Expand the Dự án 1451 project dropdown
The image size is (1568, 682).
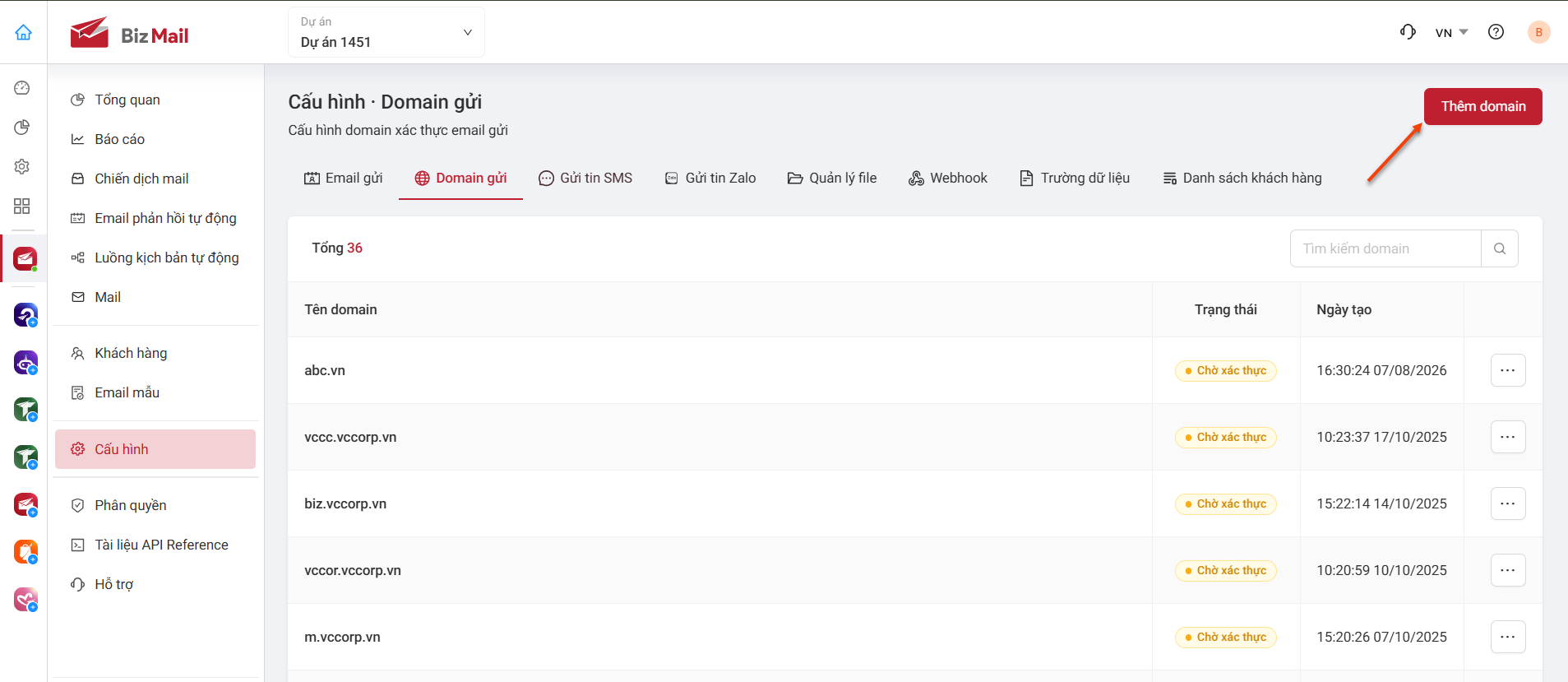[x=386, y=32]
